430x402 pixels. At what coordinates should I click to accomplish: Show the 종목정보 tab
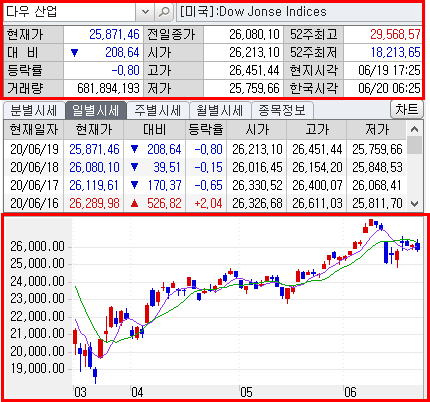tap(282, 110)
